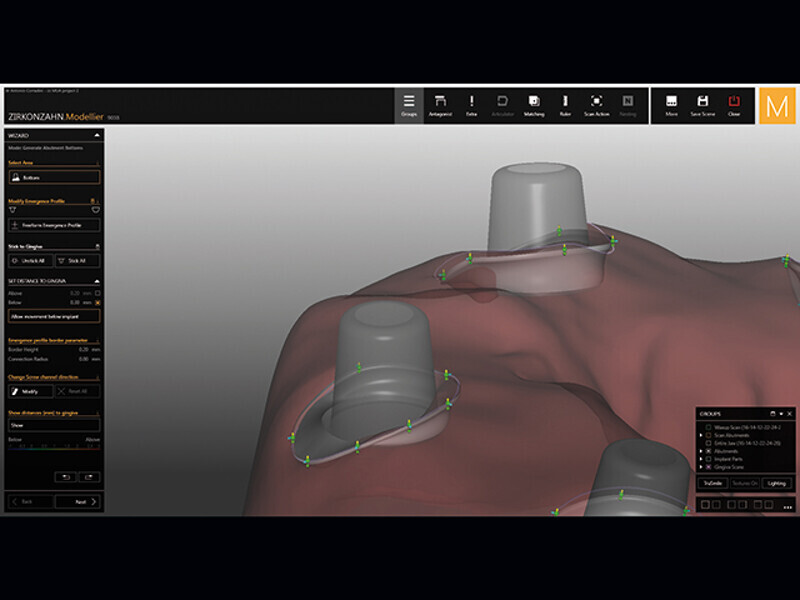Collapse the Wizard panel header
This screenshot has width=800, height=600.
(97, 133)
